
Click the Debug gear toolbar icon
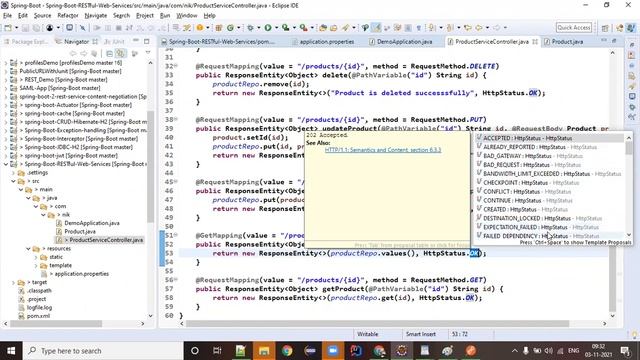[x=250, y=28]
